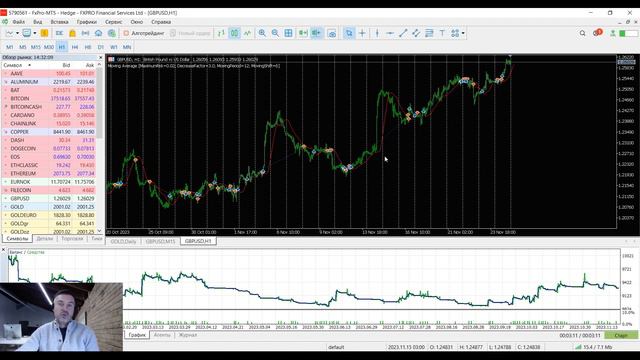Select the M1 timeframe
The width and height of the screenshot is (640, 360).
click(x=10, y=47)
